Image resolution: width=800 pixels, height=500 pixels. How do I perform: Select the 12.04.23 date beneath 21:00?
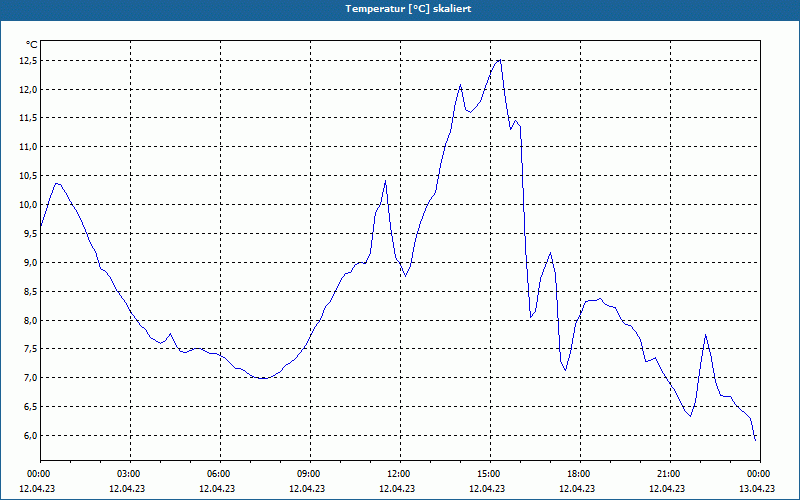tap(667, 488)
